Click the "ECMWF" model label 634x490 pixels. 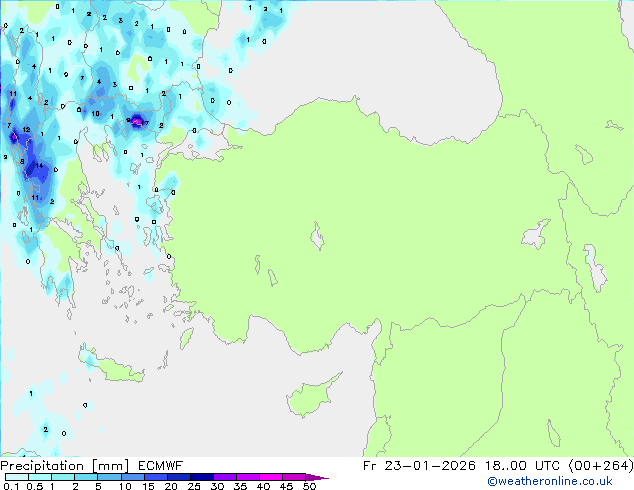pos(160,466)
